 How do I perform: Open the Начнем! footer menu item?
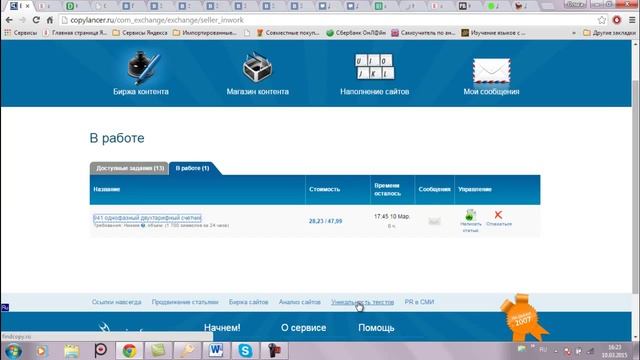tap(222, 328)
